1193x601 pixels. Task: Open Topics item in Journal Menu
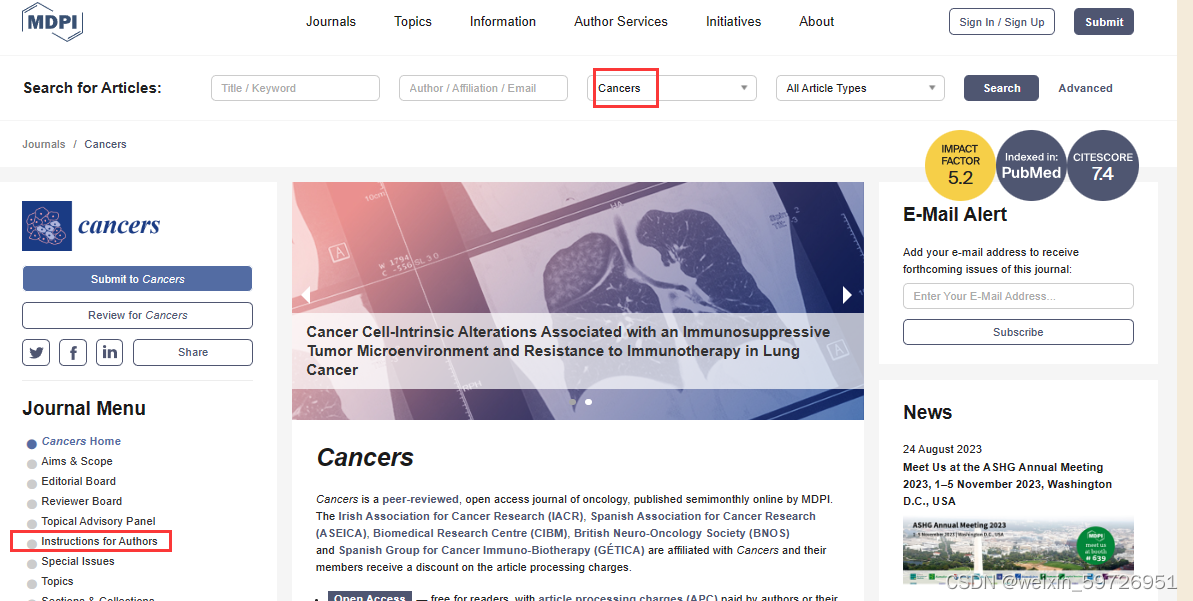[x=57, y=581]
